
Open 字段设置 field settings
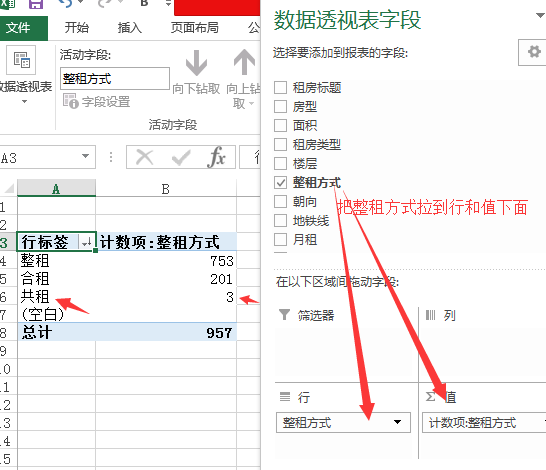(x=96, y=101)
